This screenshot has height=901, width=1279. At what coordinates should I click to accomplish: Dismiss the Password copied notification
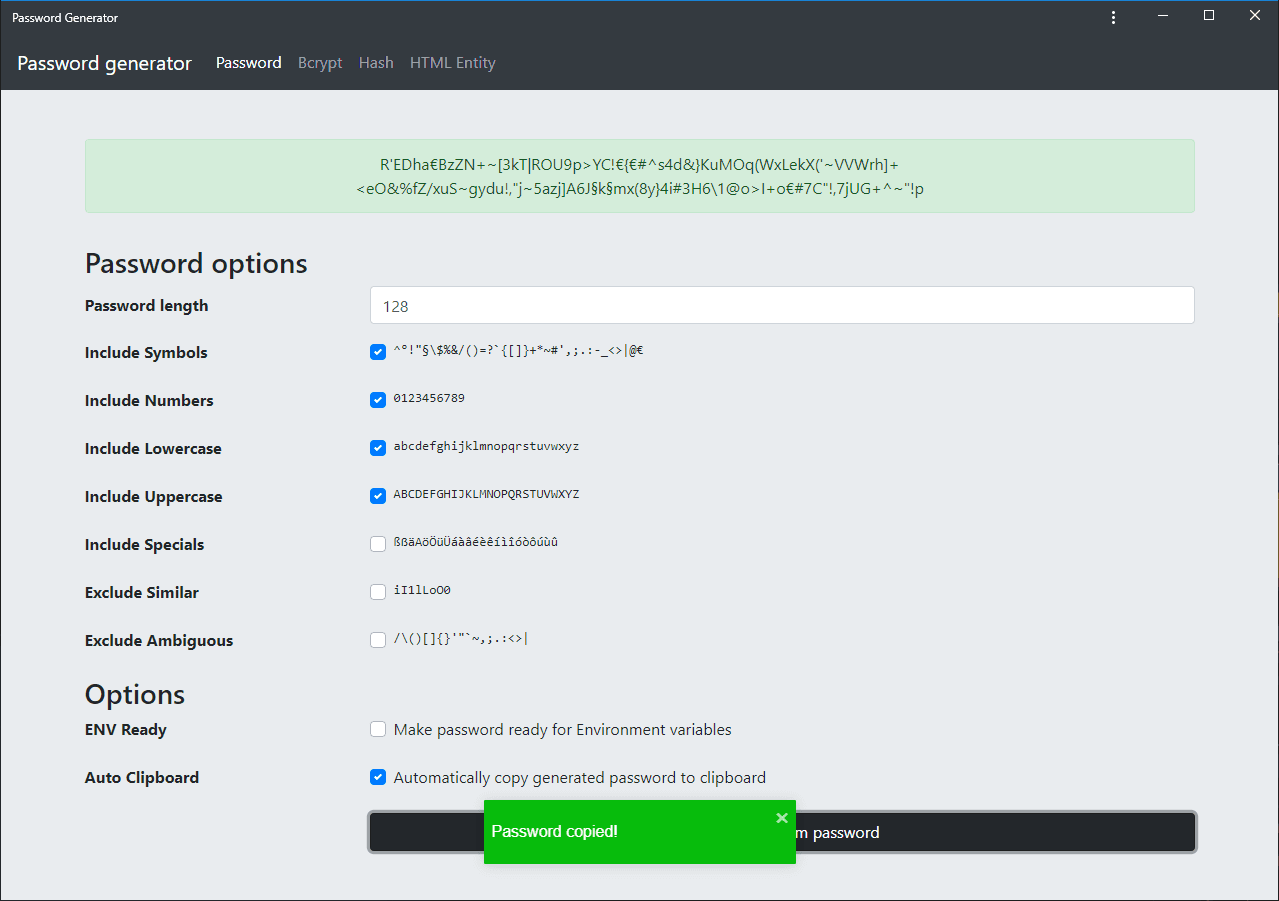coord(782,818)
